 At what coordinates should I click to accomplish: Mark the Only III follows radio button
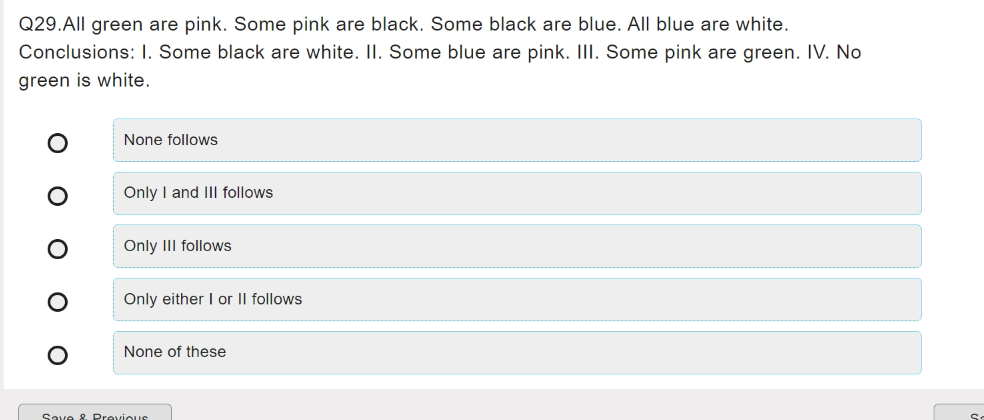pyautogui.click(x=58, y=249)
